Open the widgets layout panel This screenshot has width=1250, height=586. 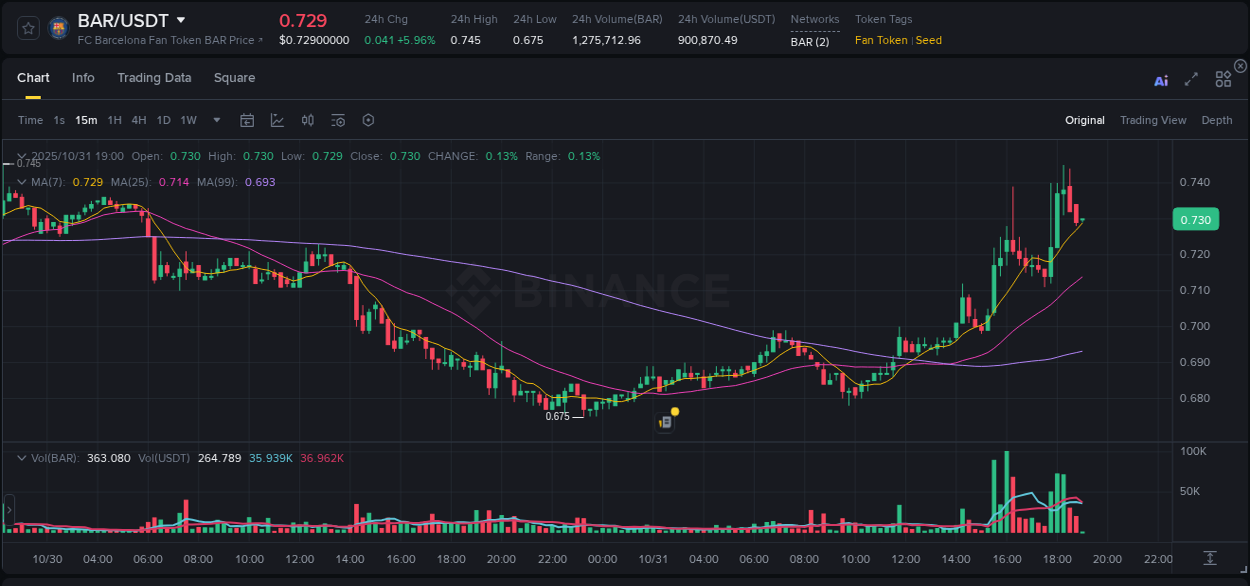click(x=1223, y=79)
